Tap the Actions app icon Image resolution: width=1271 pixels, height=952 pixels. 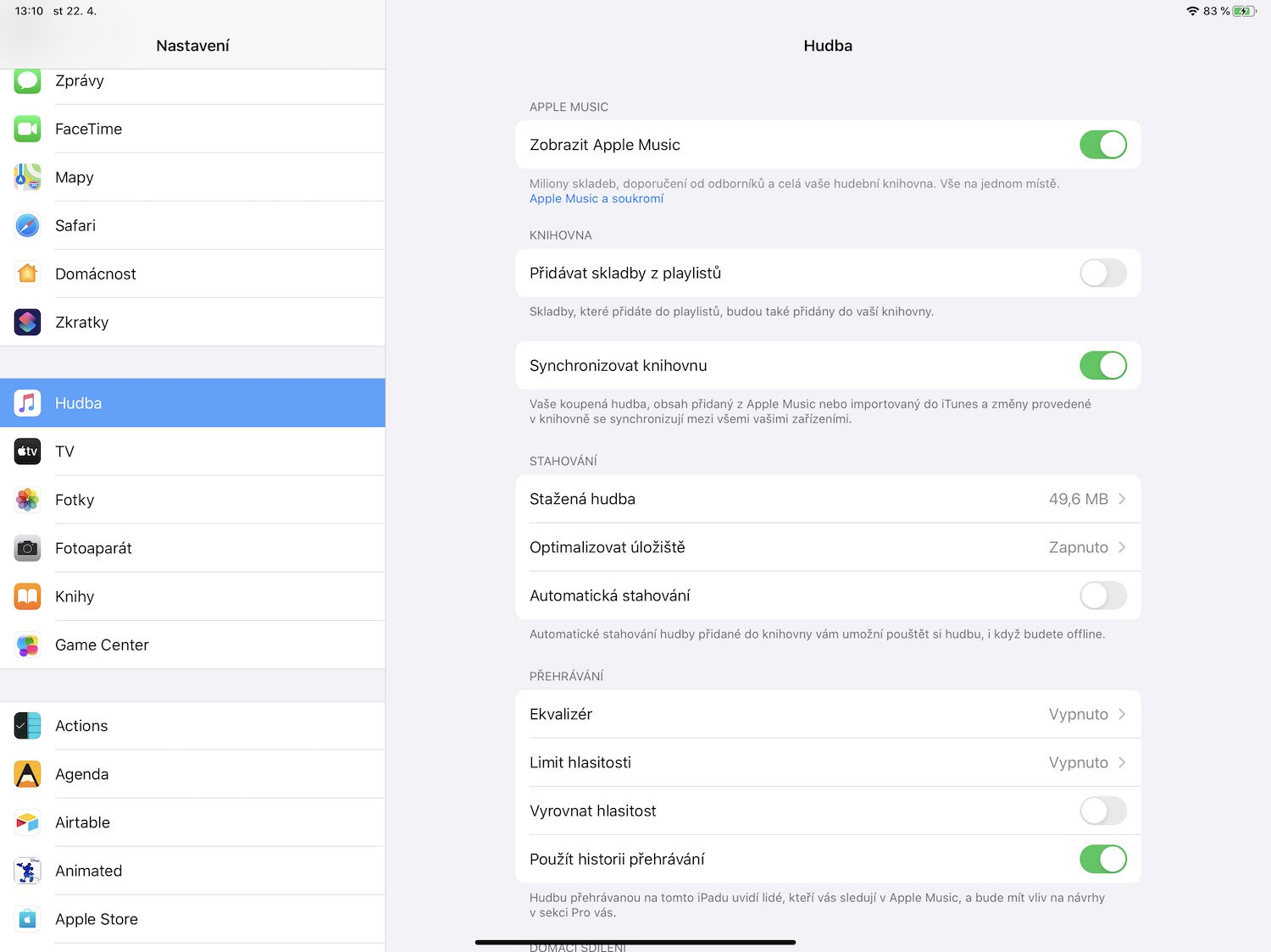tap(27, 726)
